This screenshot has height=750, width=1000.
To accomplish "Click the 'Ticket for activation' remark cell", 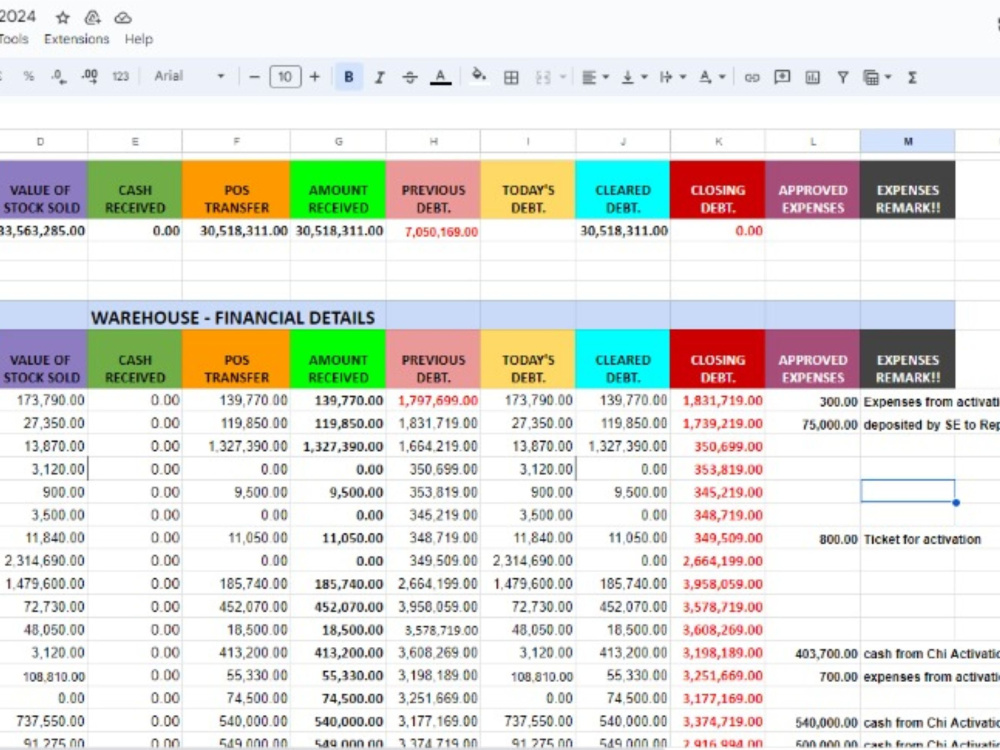I will point(908,539).
